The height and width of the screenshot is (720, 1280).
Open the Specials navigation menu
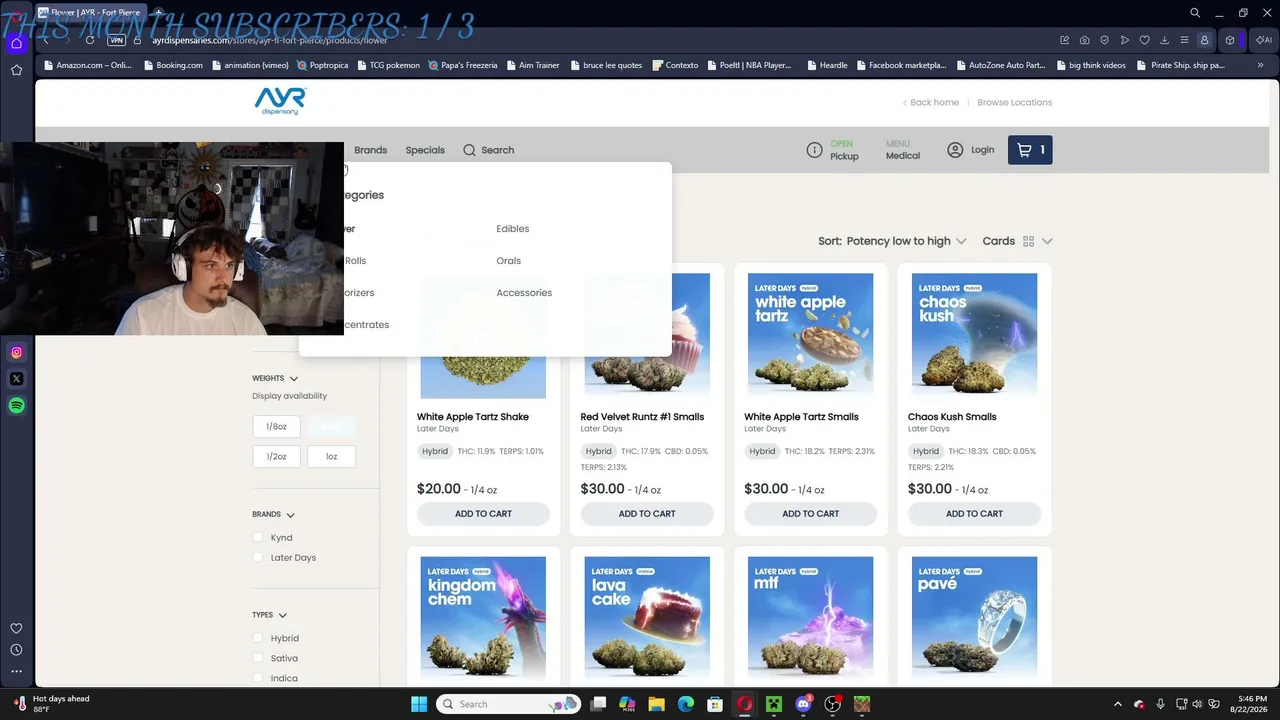tap(425, 150)
